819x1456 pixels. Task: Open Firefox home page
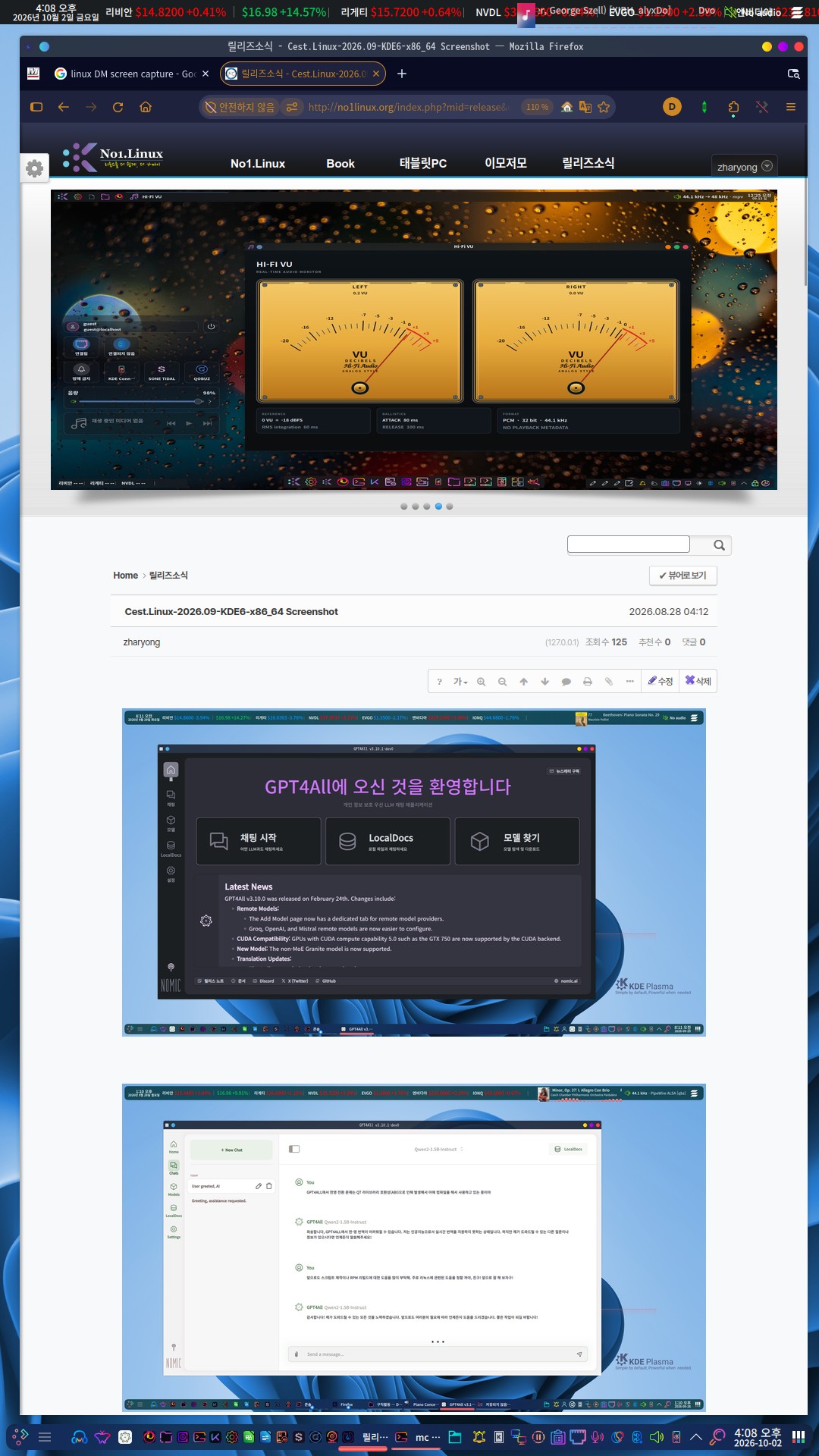(146, 107)
